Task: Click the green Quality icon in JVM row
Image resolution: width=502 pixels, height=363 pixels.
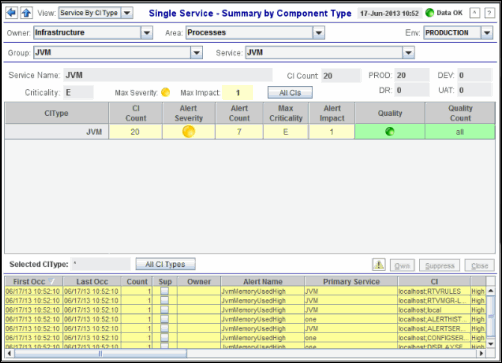Action: point(390,131)
